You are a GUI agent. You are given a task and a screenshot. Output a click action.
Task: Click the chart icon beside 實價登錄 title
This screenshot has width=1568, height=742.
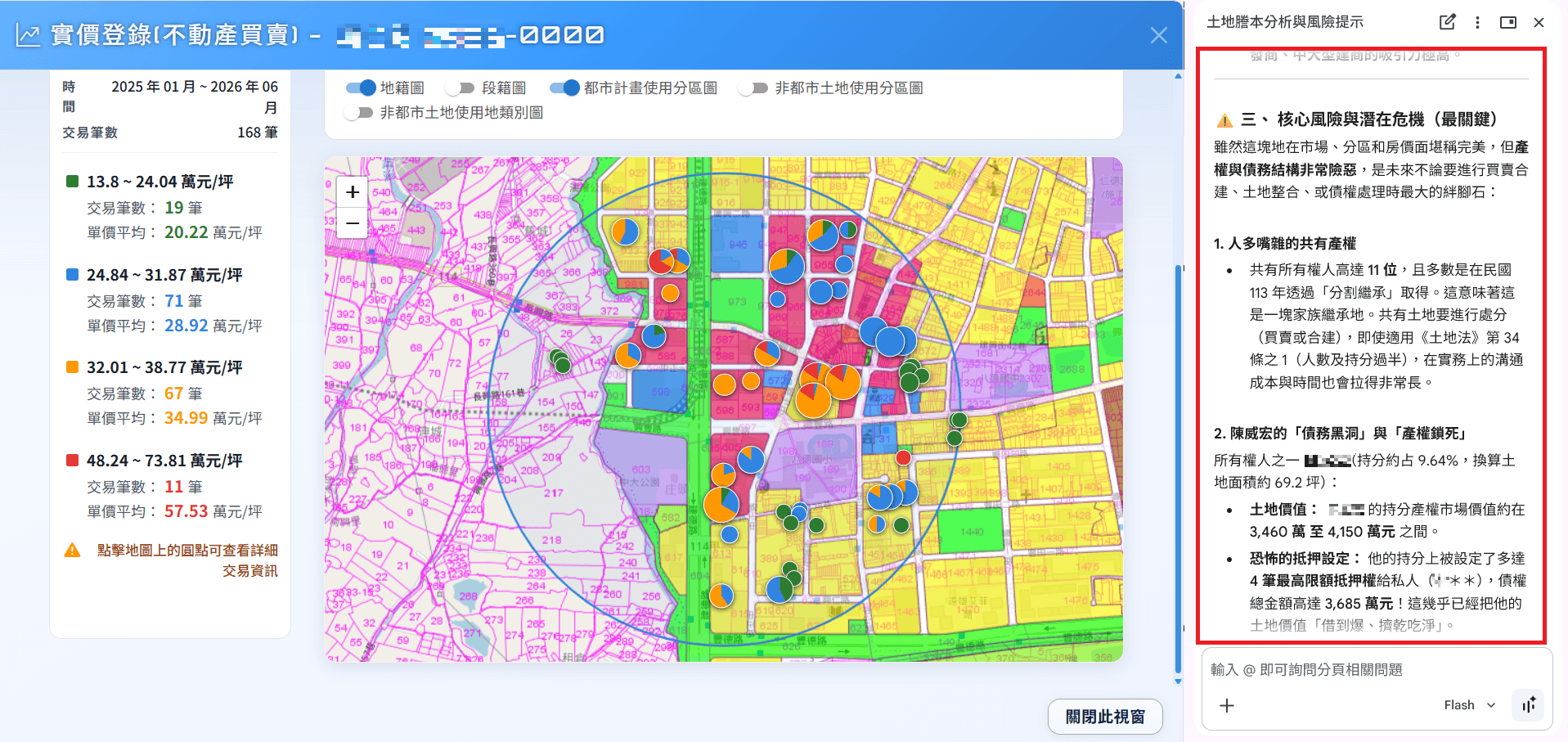point(28,35)
